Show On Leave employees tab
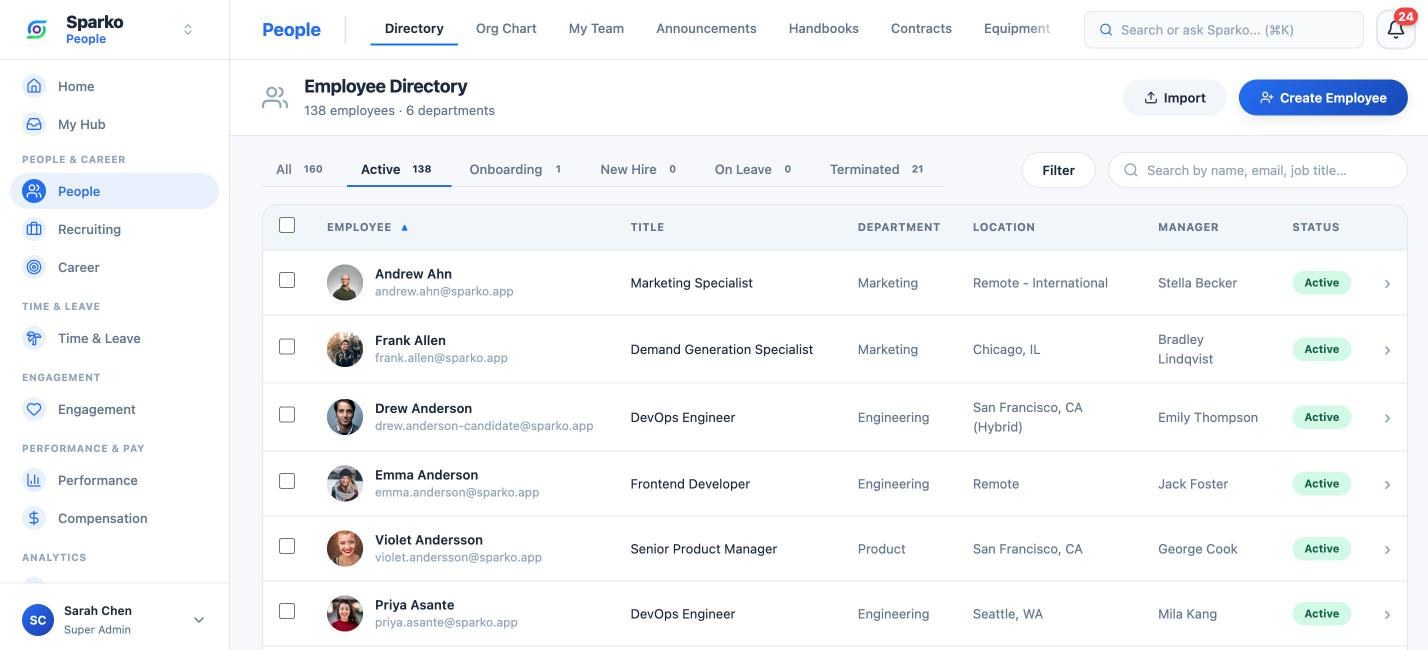 click(753, 169)
